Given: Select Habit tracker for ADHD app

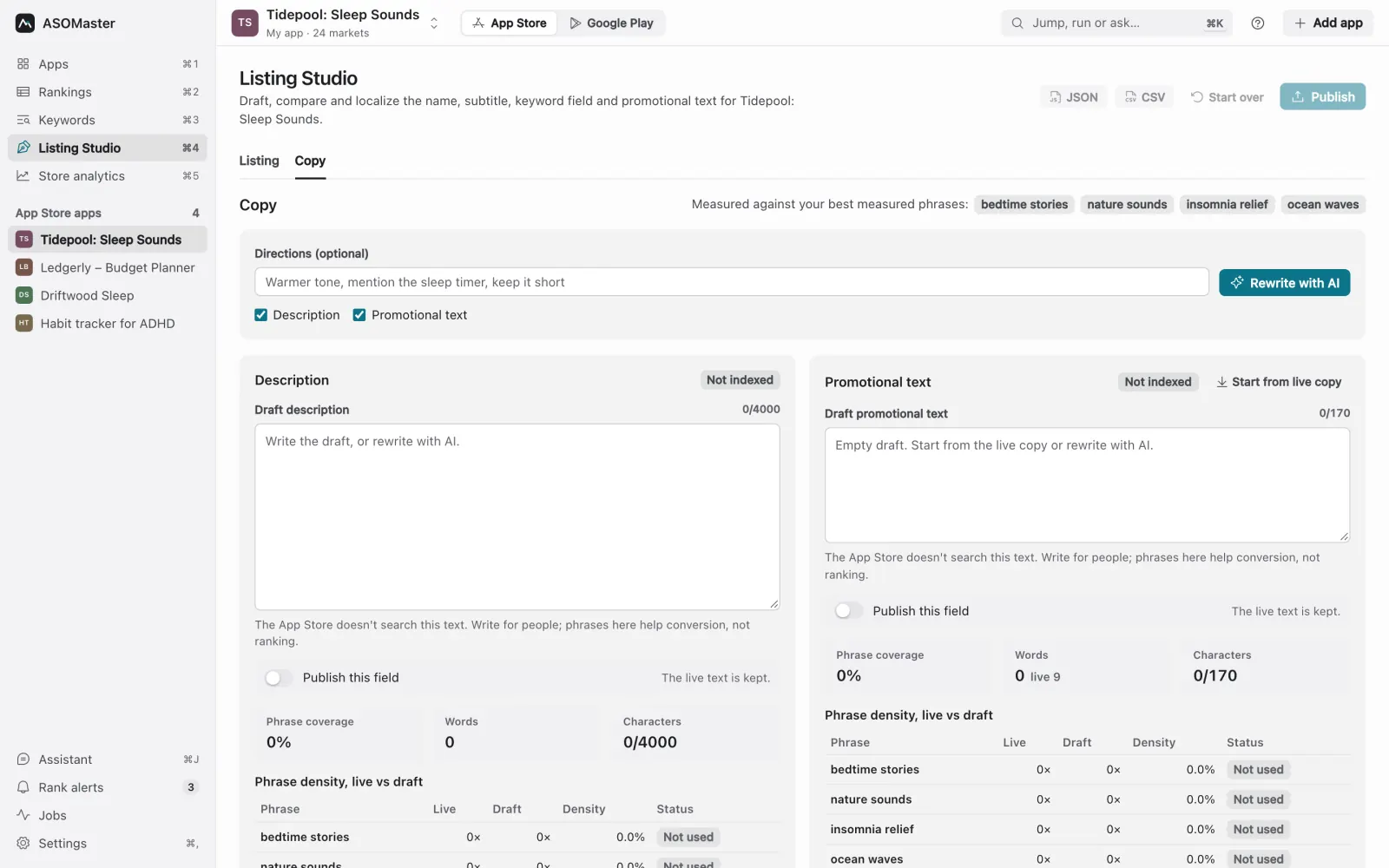Looking at the screenshot, I should click(x=108, y=323).
